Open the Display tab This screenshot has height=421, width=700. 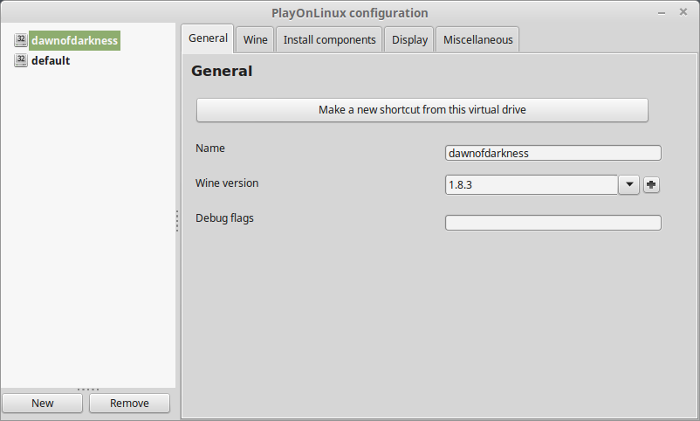[x=409, y=40]
